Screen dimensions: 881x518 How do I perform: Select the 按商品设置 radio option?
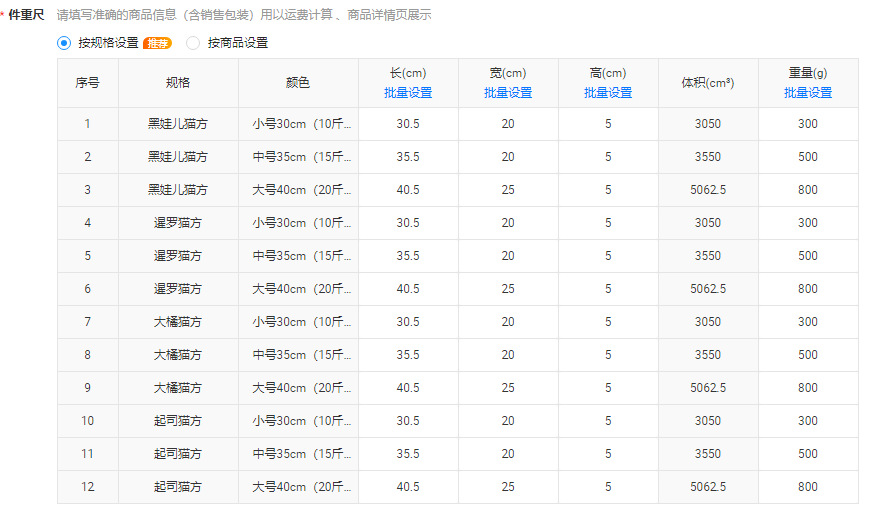pos(193,43)
